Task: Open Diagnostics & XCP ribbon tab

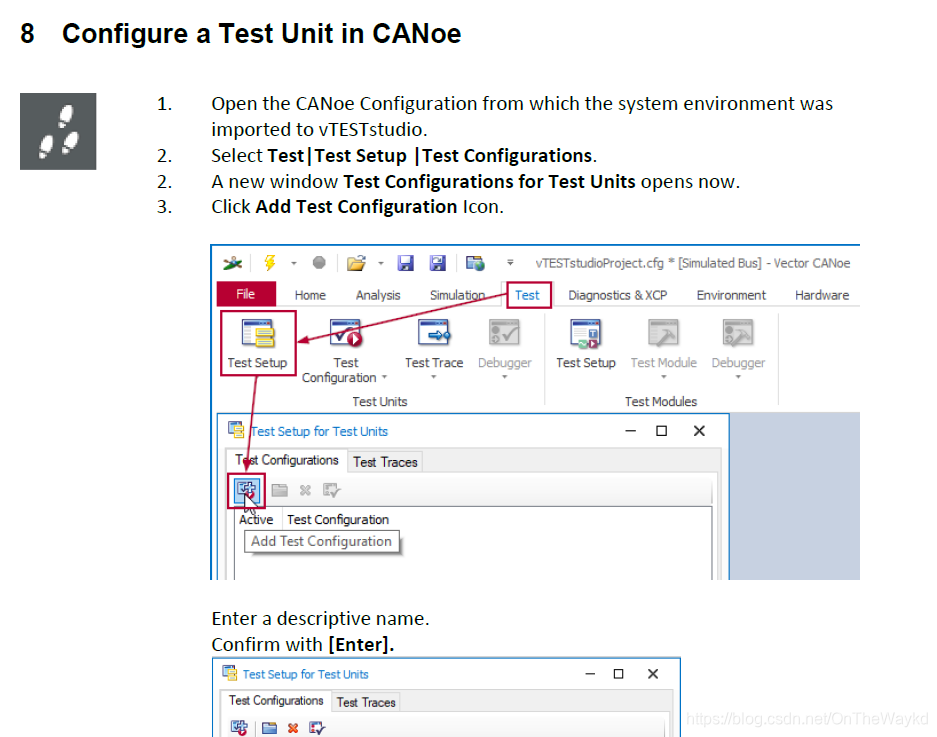Action: tap(617, 295)
